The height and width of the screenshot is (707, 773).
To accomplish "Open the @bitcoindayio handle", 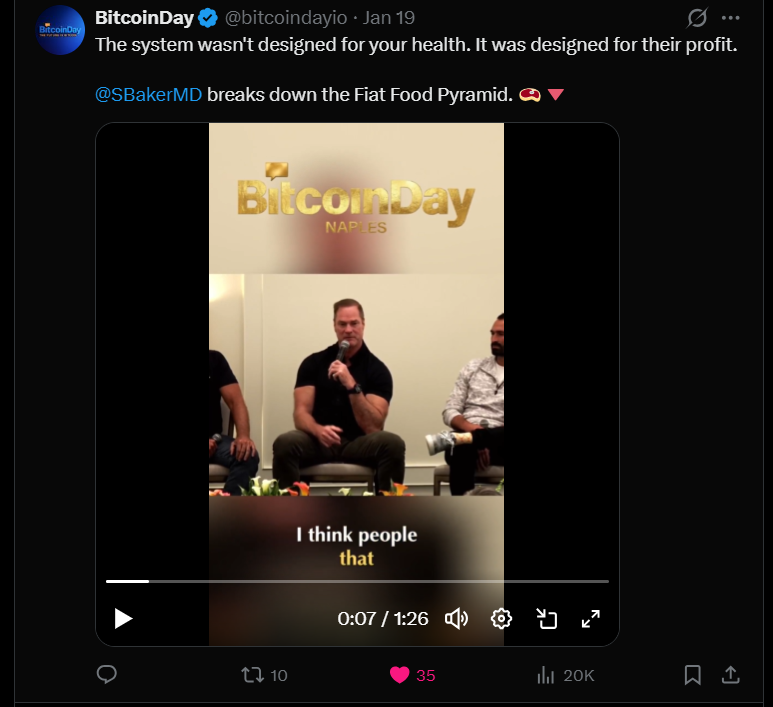I will click(286, 18).
